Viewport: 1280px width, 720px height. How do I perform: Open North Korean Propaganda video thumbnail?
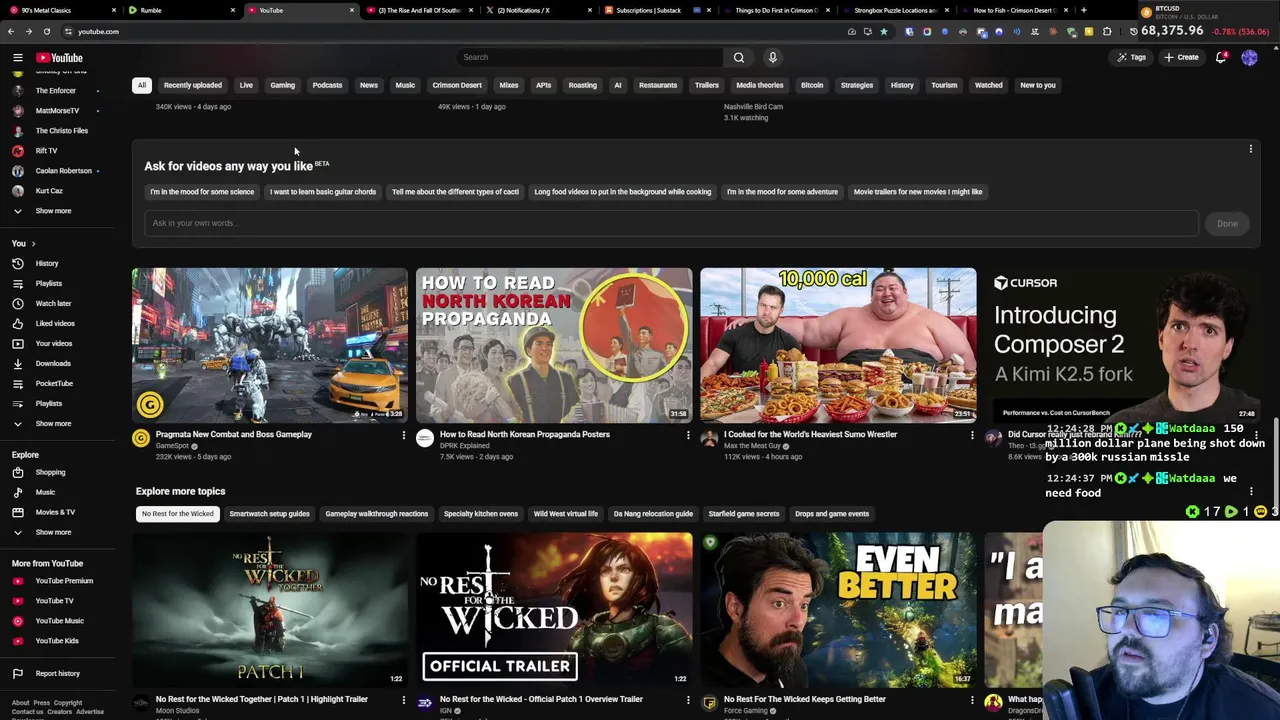tap(554, 345)
